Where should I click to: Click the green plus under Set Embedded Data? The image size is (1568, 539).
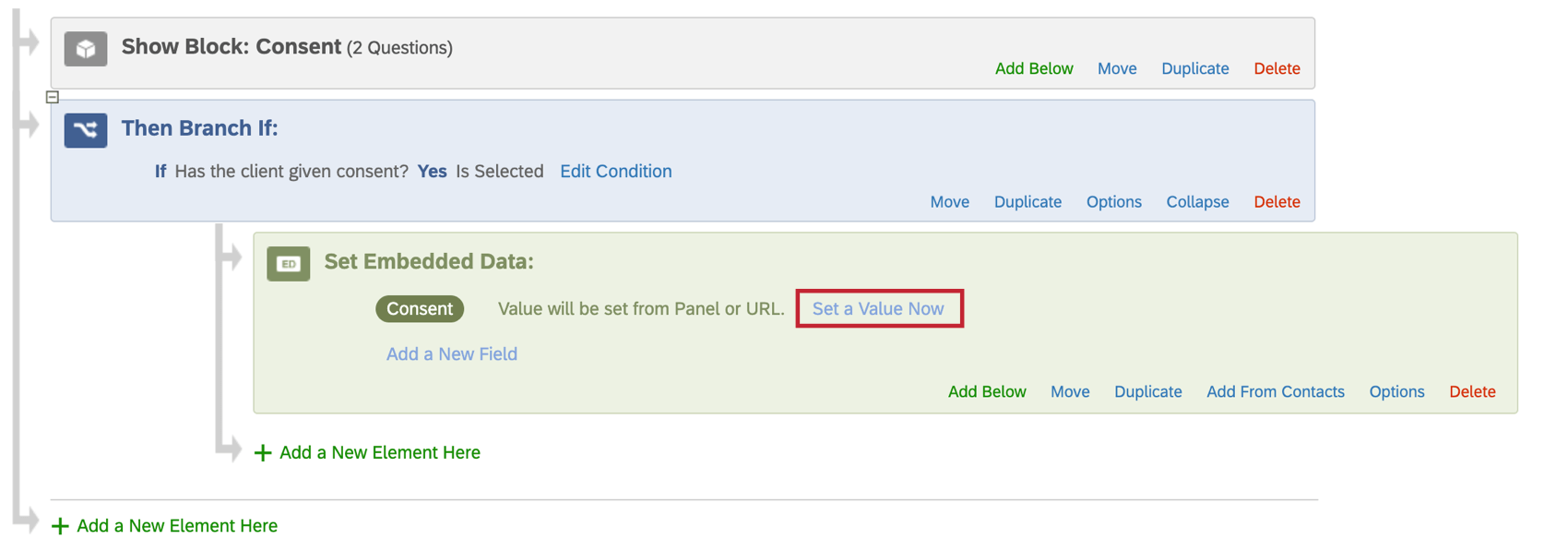pyautogui.click(x=263, y=453)
